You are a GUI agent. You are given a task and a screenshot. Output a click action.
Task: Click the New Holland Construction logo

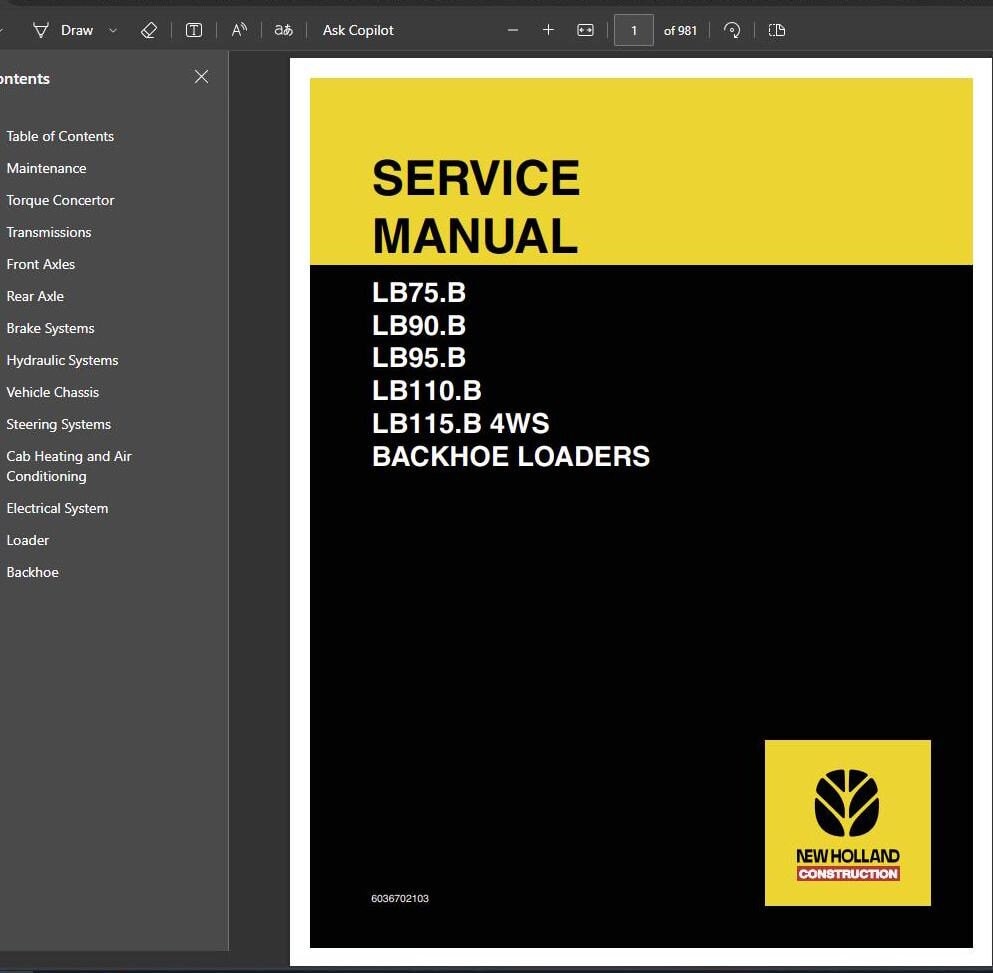point(847,823)
